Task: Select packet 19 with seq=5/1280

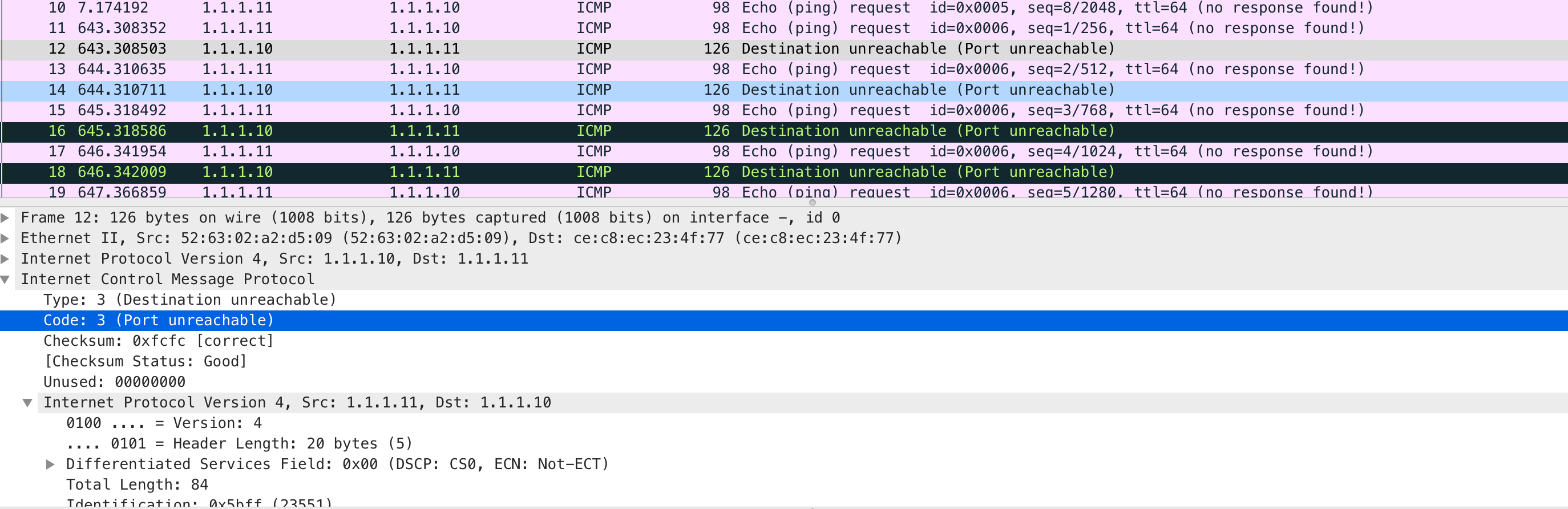Action: tap(784, 191)
